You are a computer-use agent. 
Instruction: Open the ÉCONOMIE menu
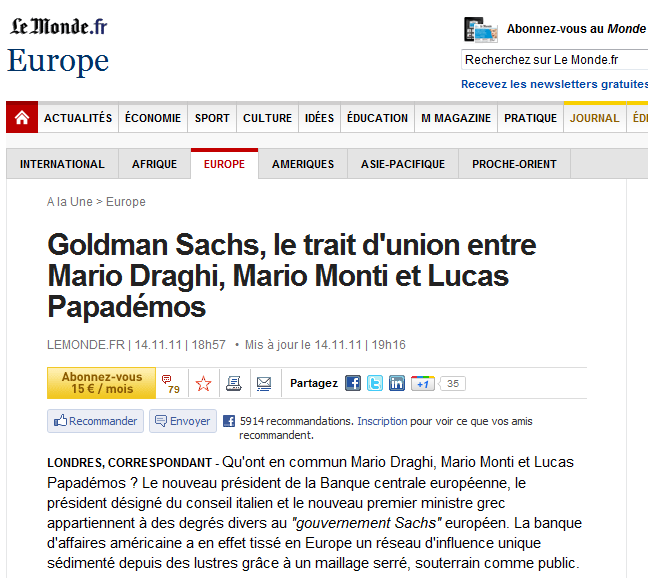[x=153, y=118]
